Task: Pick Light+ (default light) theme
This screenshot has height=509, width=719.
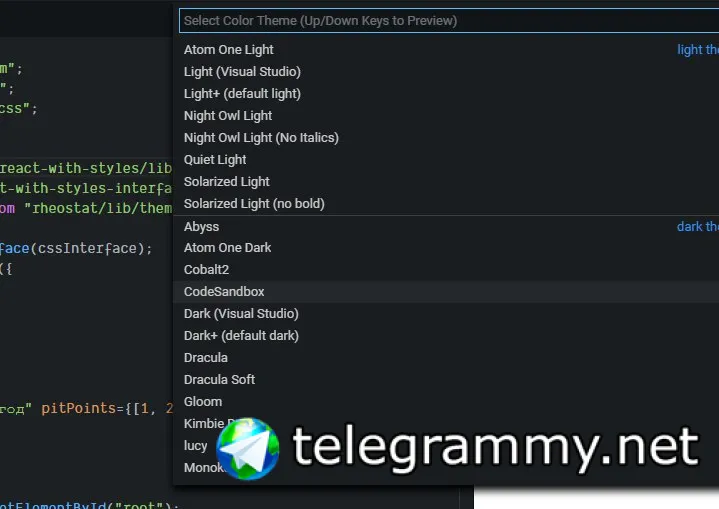Action: (446, 94)
